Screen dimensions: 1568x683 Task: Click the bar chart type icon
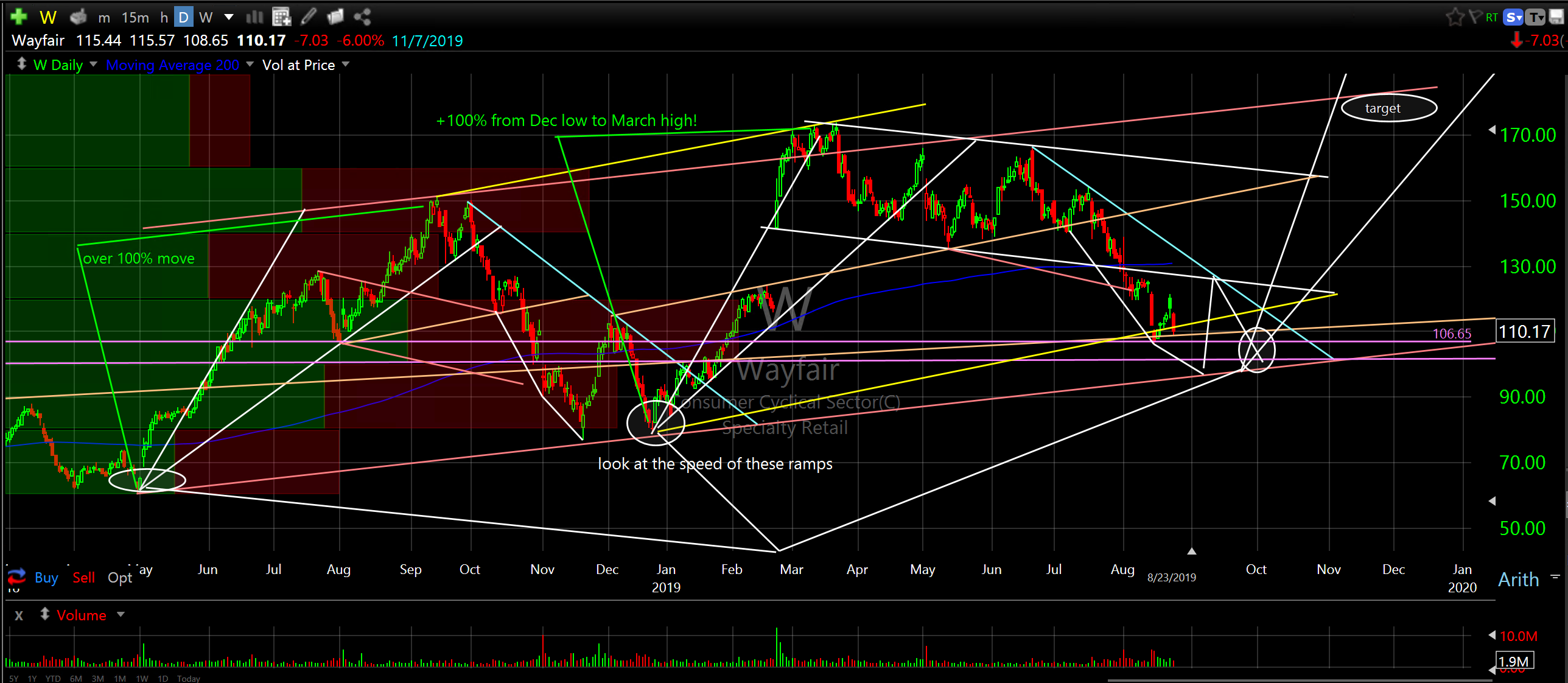[x=254, y=16]
